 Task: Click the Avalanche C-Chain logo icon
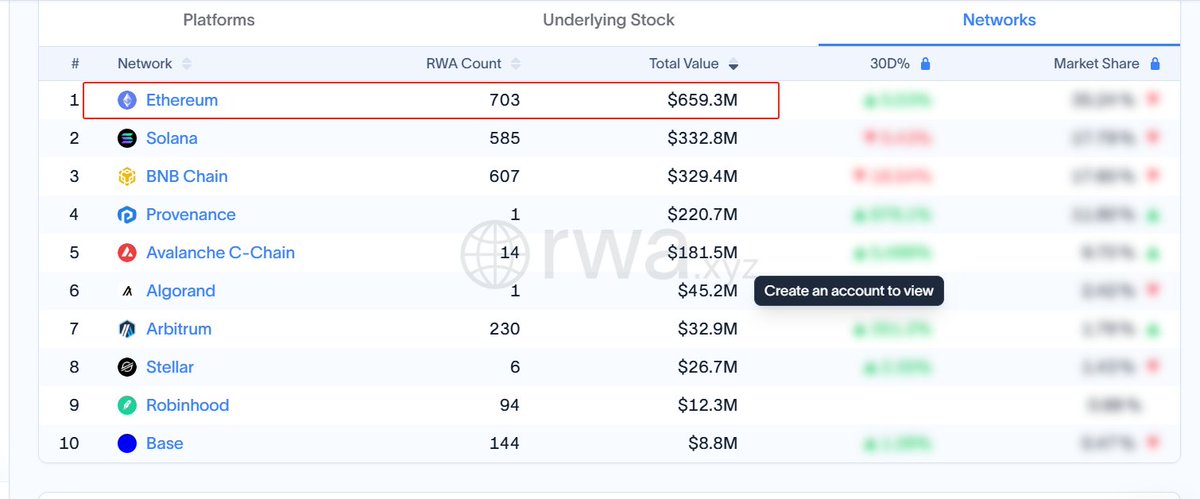127,252
